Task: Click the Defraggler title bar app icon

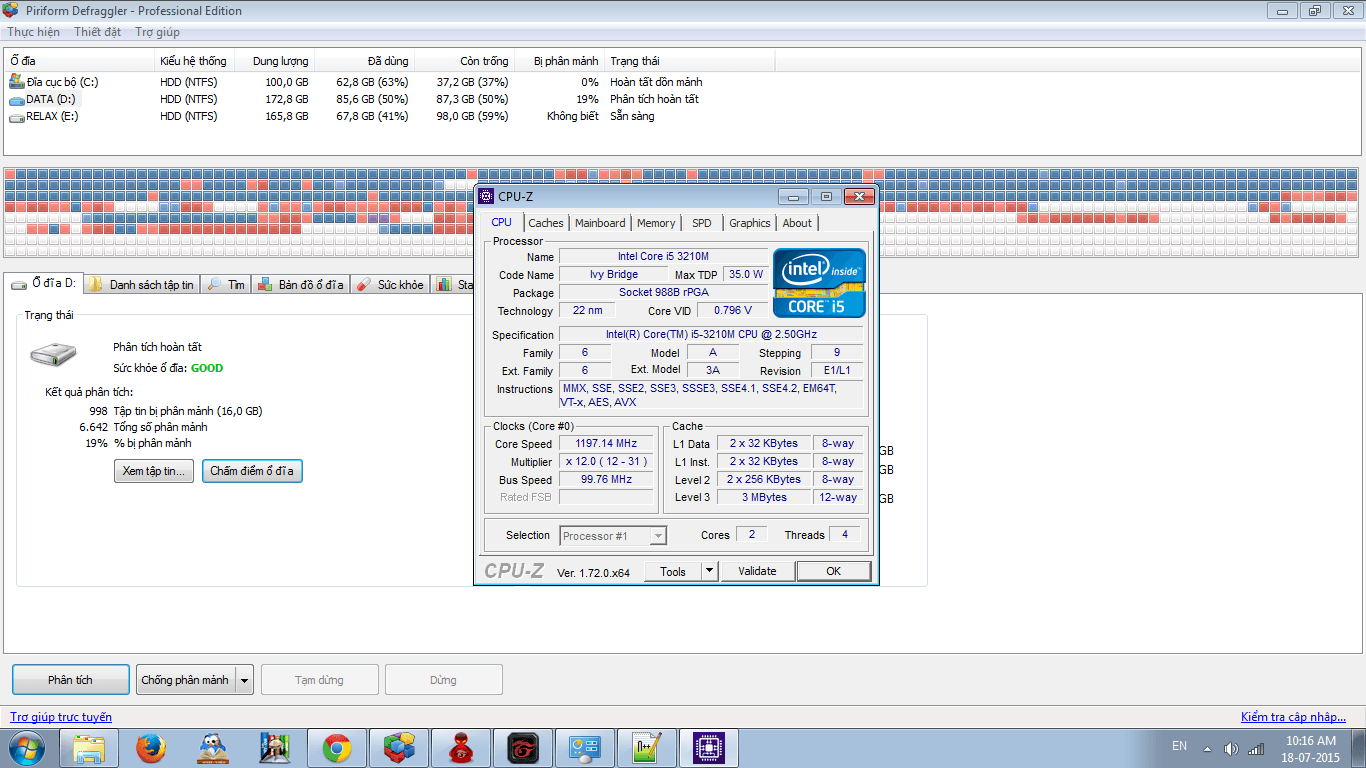Action: 10,11
